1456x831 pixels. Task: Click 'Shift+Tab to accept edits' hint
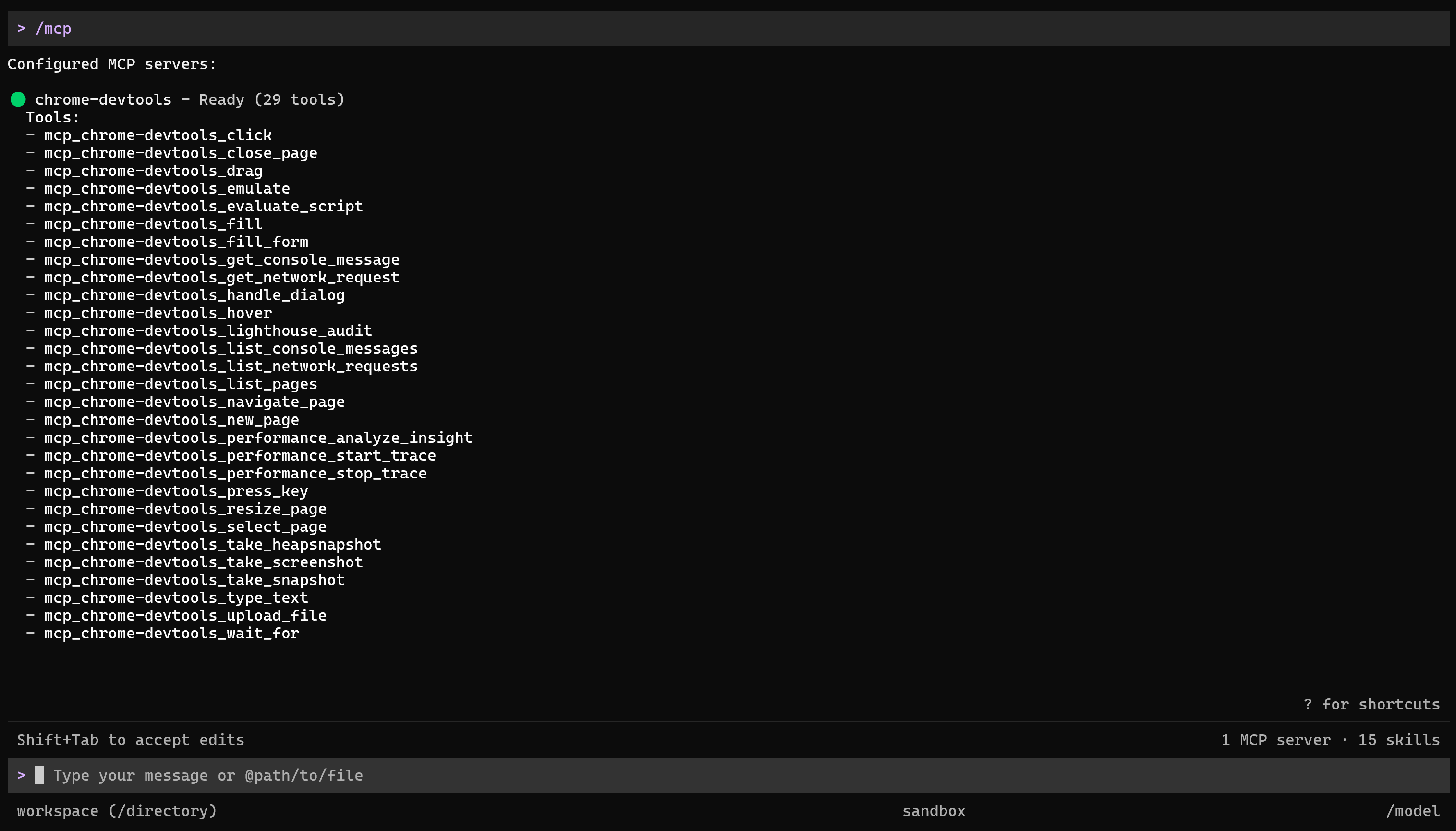coord(131,740)
